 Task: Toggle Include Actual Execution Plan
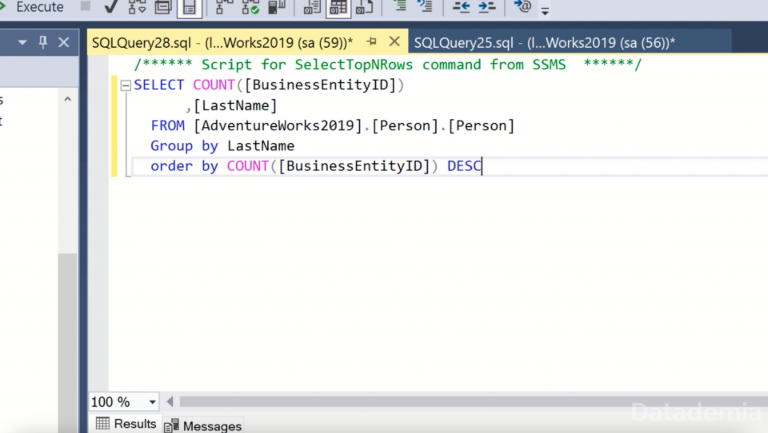click(225, 8)
